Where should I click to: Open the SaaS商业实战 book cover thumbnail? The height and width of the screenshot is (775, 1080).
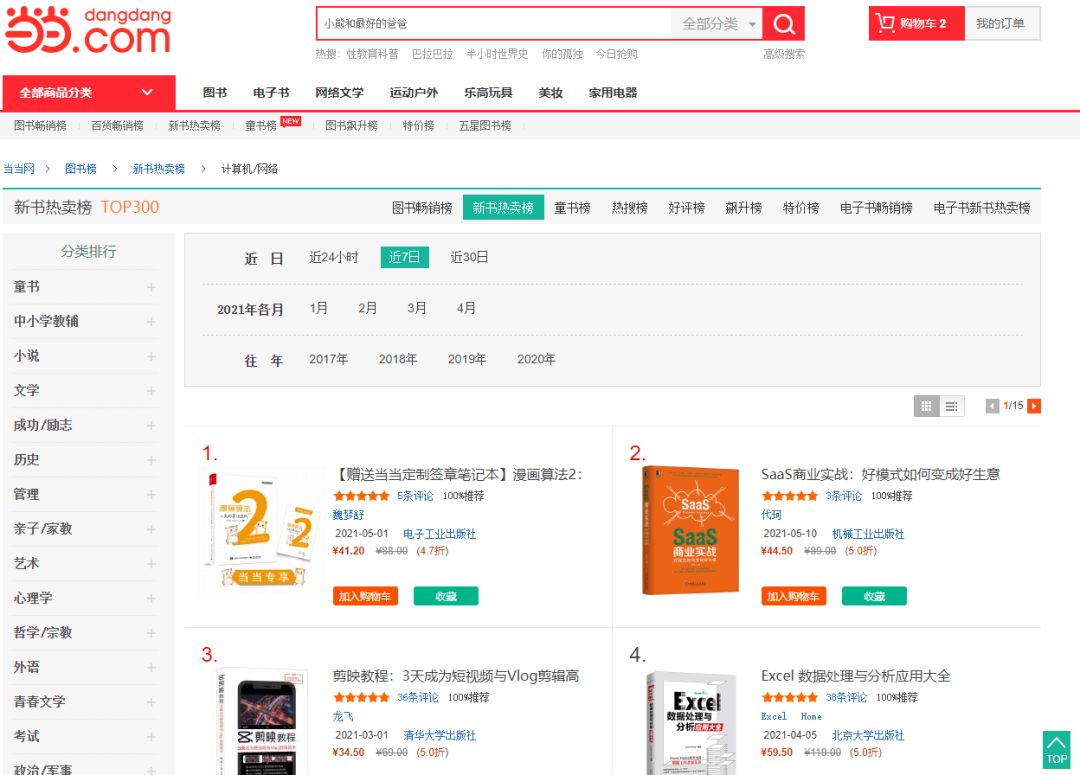pos(690,530)
